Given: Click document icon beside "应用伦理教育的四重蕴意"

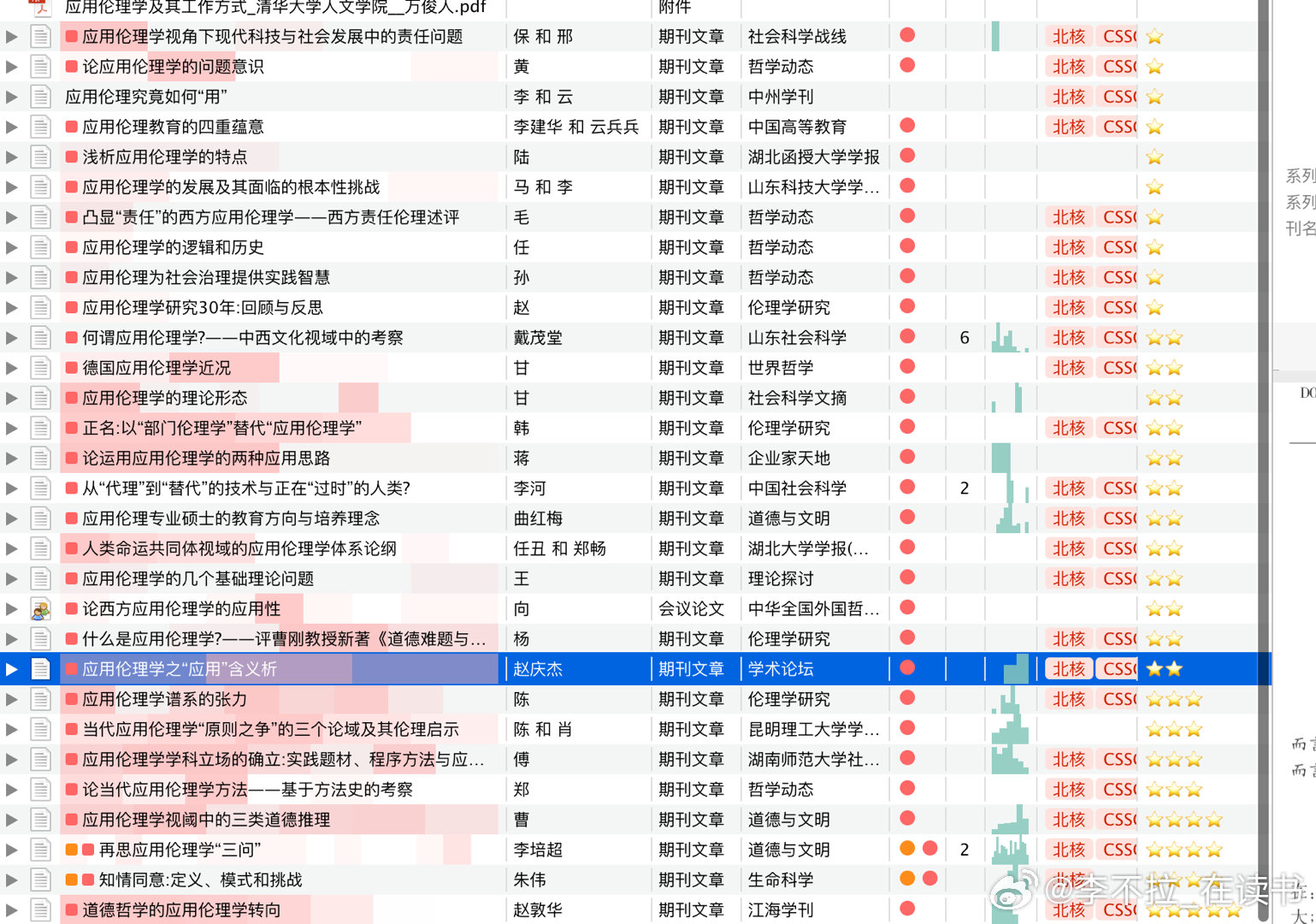Looking at the screenshot, I should click(x=40, y=127).
